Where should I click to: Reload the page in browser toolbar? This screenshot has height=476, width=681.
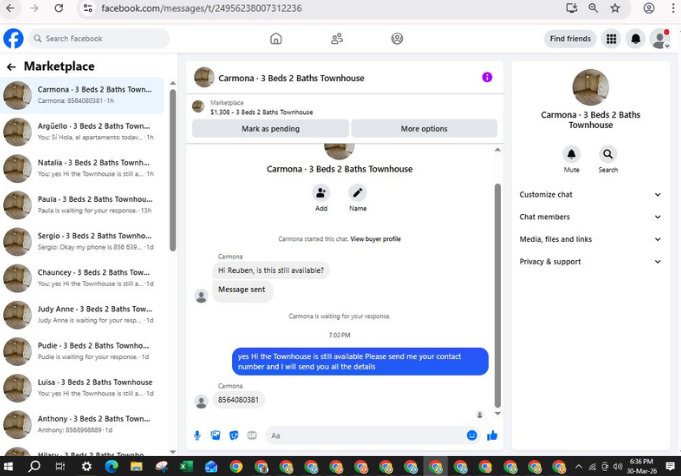(x=59, y=8)
